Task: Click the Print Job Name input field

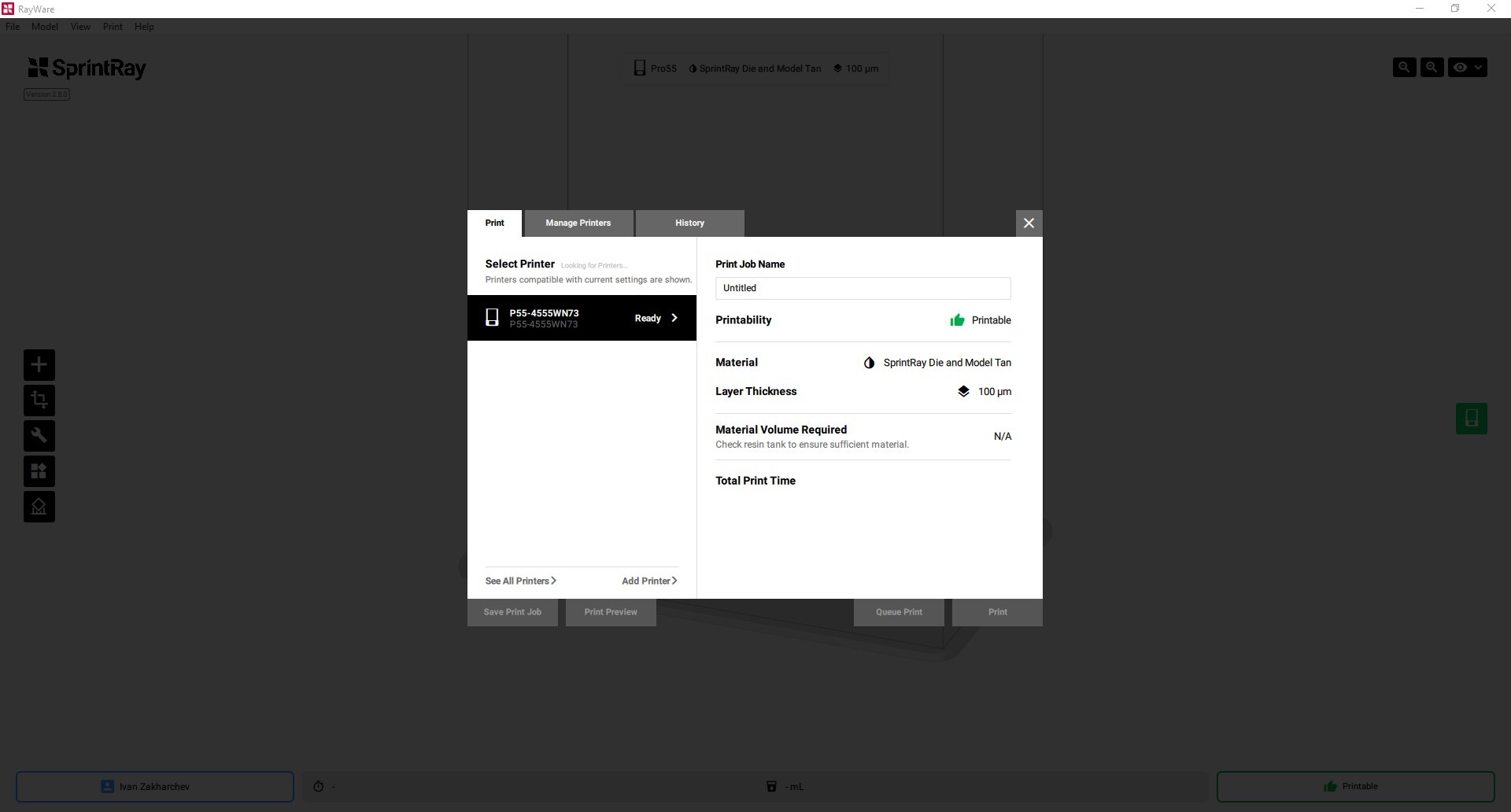Action: pyautogui.click(x=863, y=288)
